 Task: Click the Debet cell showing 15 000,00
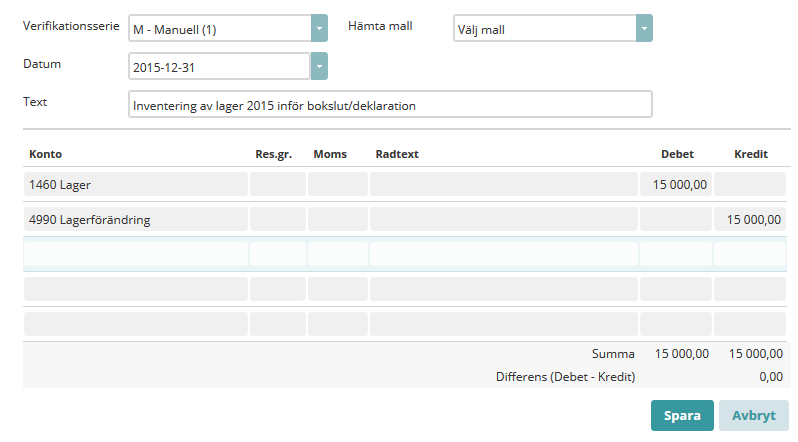[675, 184]
